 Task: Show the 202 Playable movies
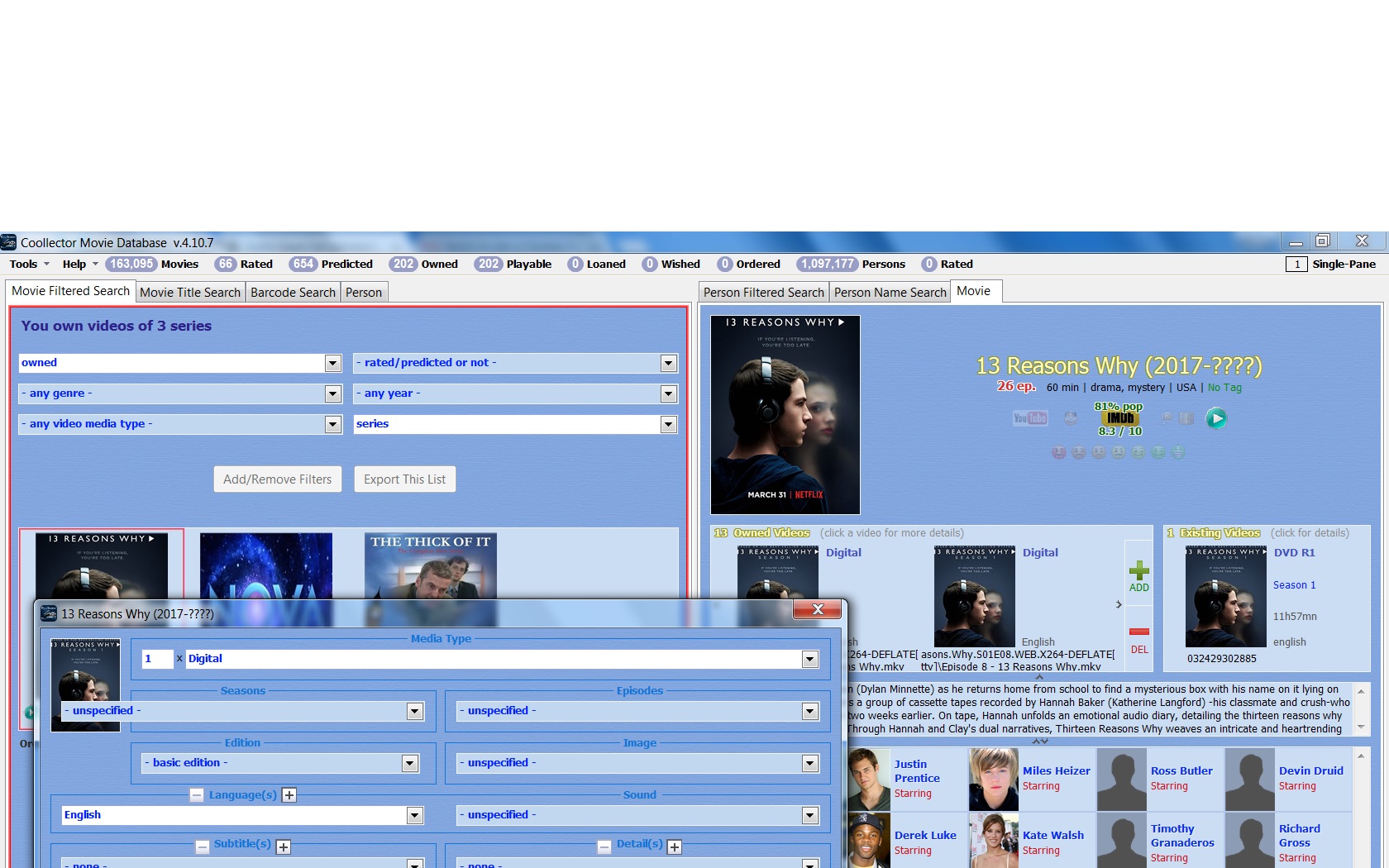[x=513, y=265]
